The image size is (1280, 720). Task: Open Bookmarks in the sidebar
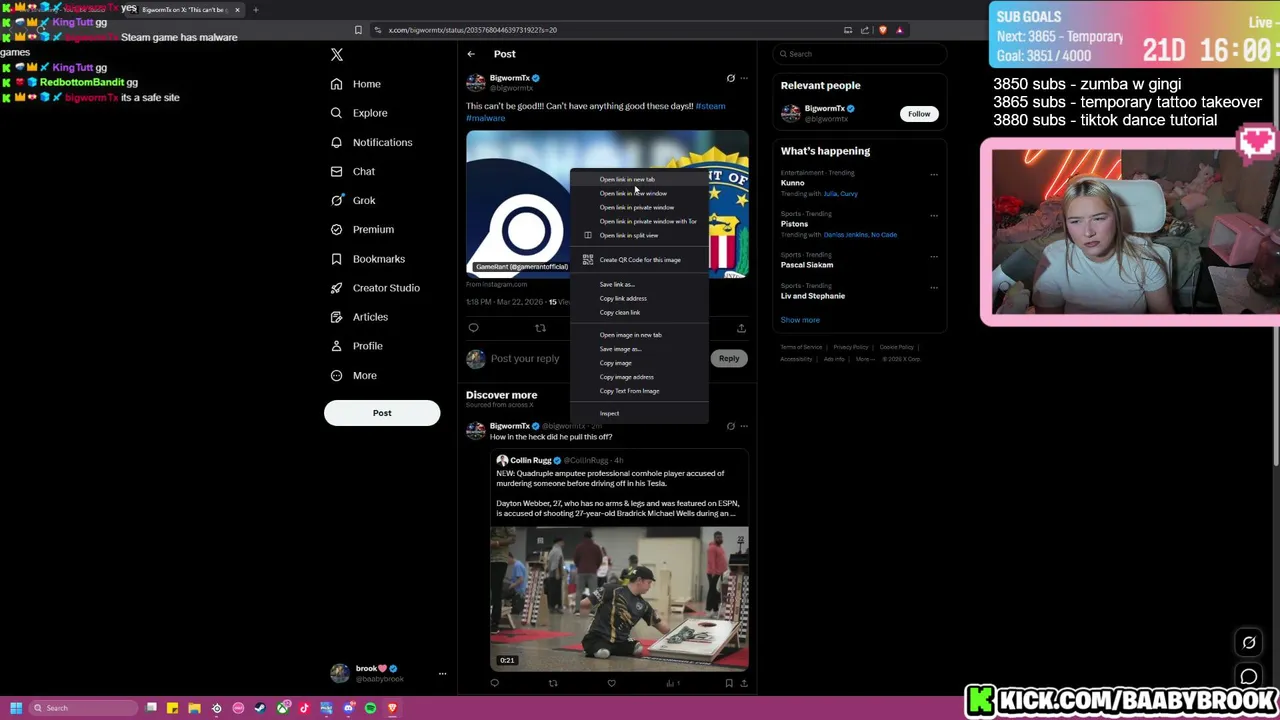click(x=367, y=259)
